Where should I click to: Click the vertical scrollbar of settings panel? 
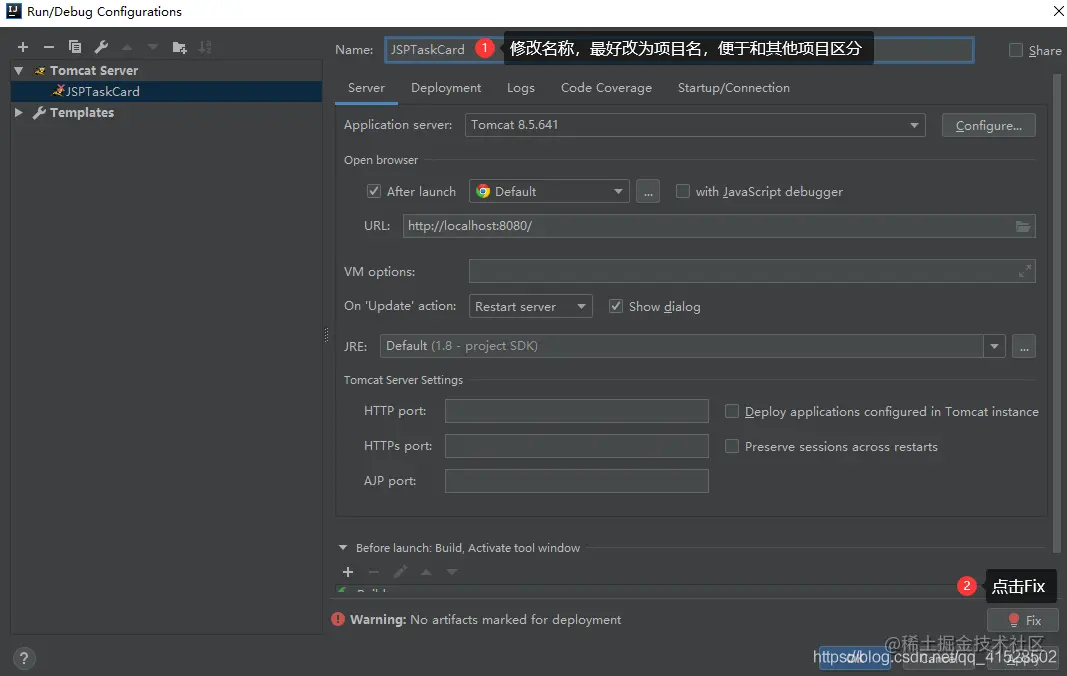(1057, 313)
